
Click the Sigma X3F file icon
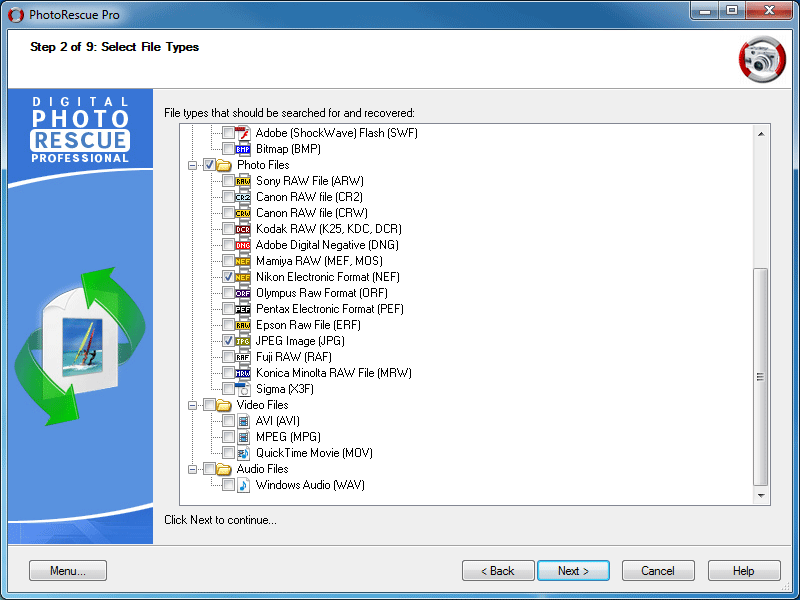point(243,389)
